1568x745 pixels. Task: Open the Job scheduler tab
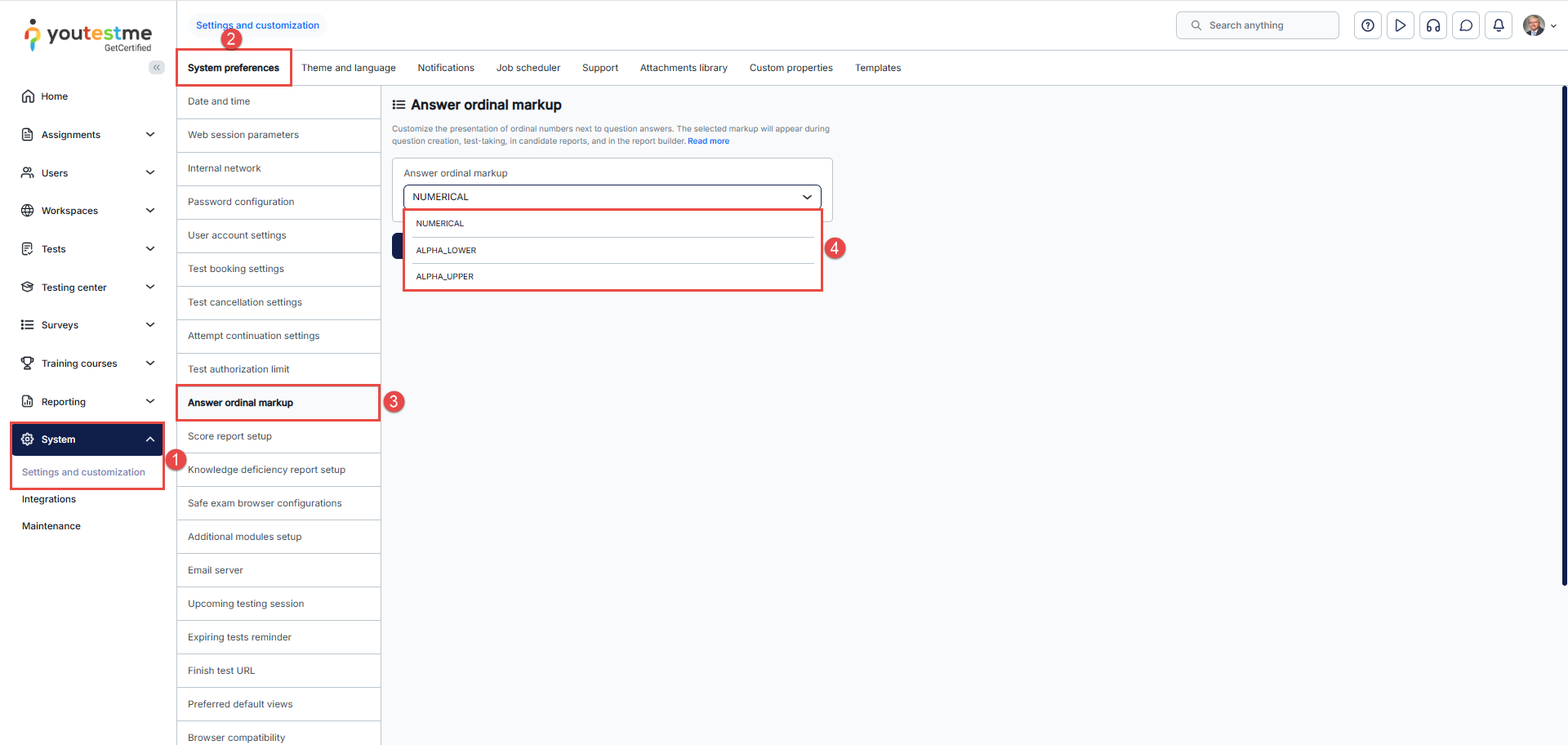tap(528, 68)
